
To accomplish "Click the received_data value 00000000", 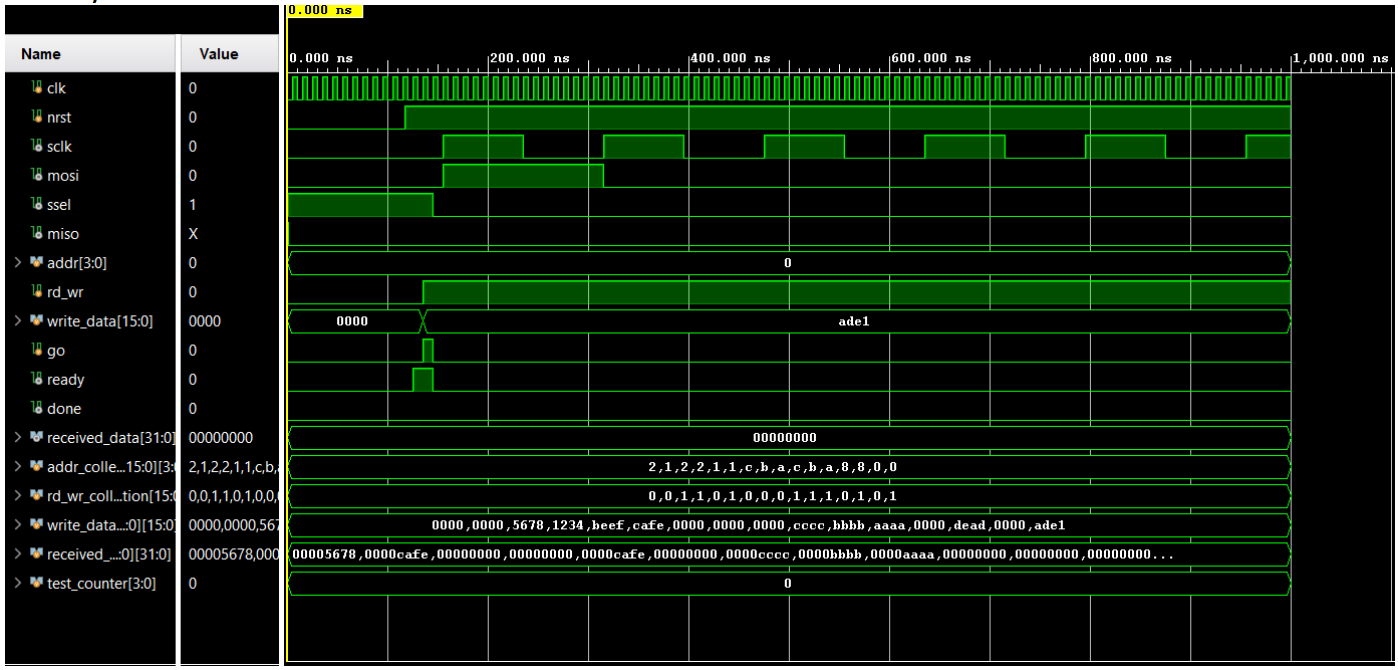I will (220, 437).
